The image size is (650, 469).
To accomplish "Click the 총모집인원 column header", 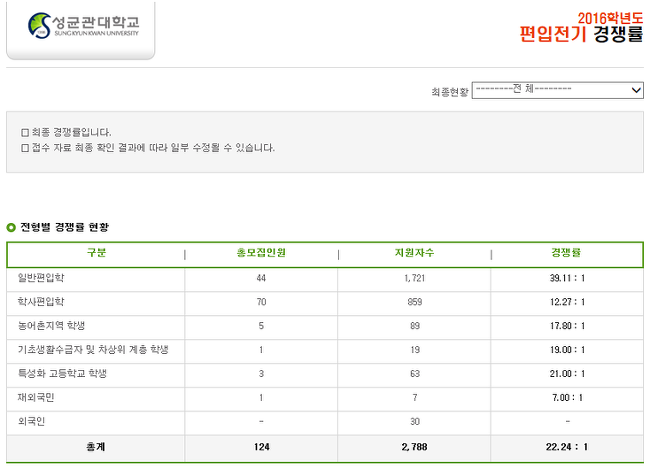I will point(261,253).
